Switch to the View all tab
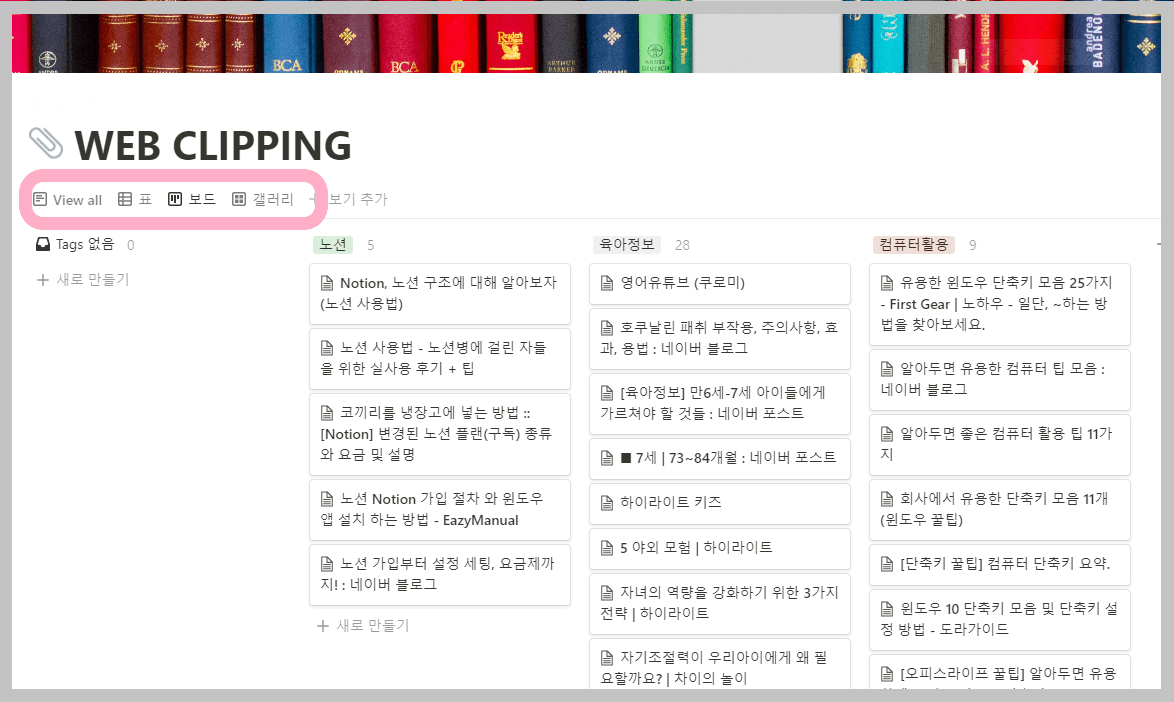 point(68,199)
